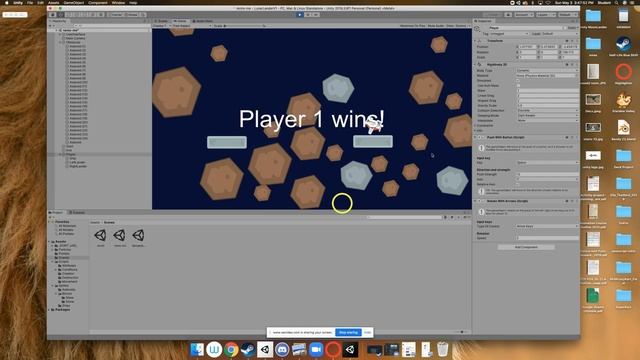
Task: Open Discord from the dock
Action: 282,349
